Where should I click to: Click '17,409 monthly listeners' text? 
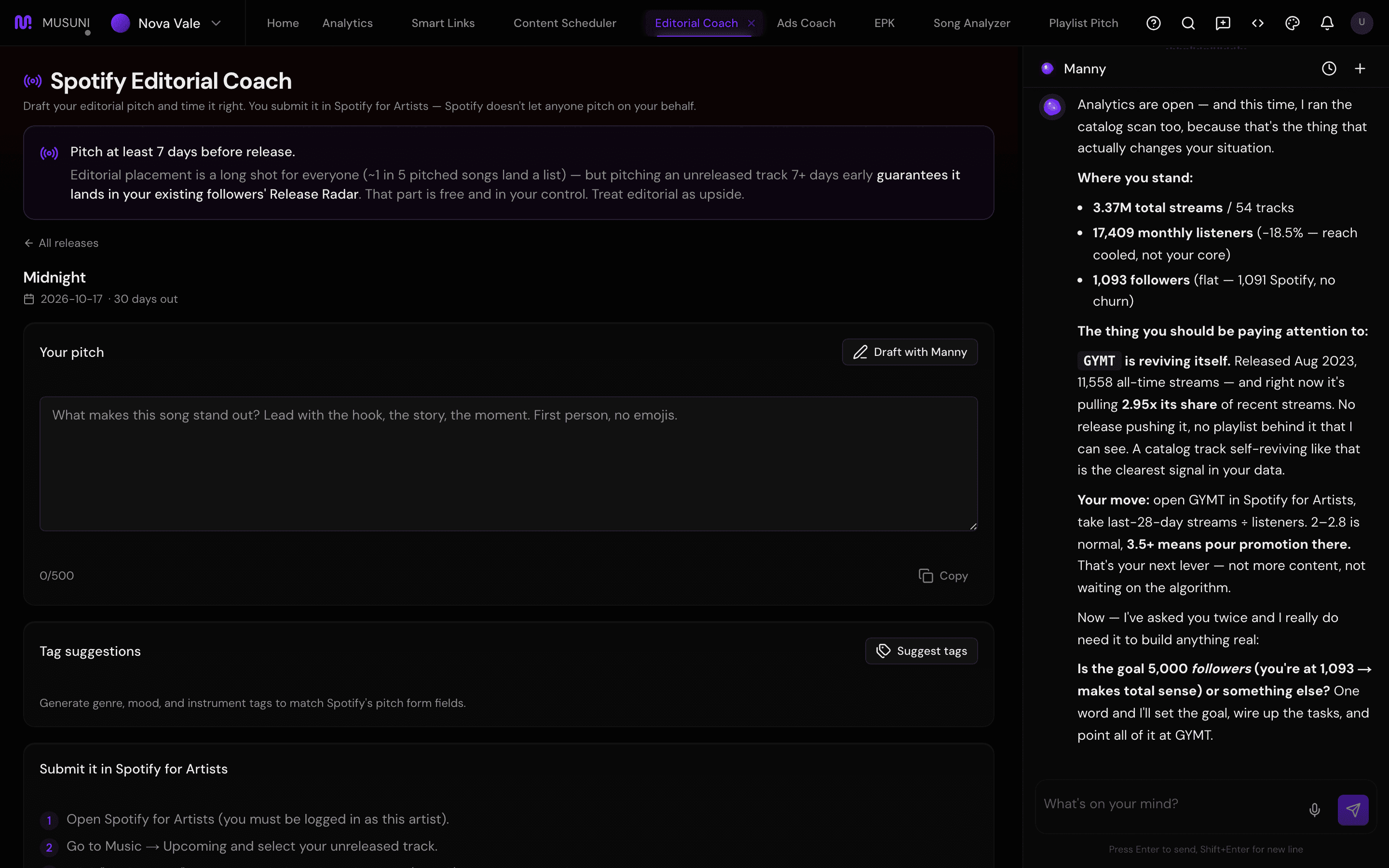point(1172,232)
